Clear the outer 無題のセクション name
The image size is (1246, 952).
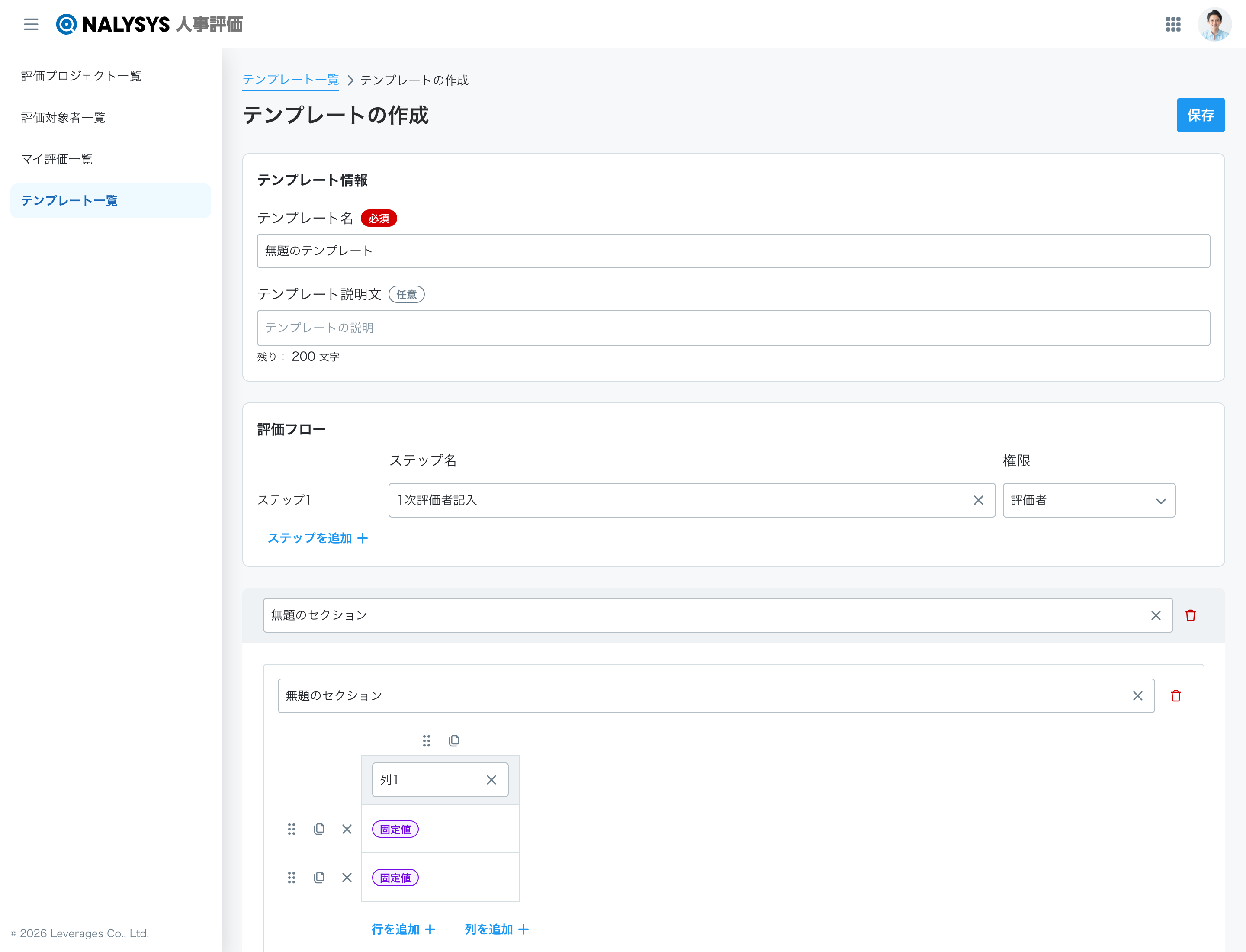coord(1155,615)
